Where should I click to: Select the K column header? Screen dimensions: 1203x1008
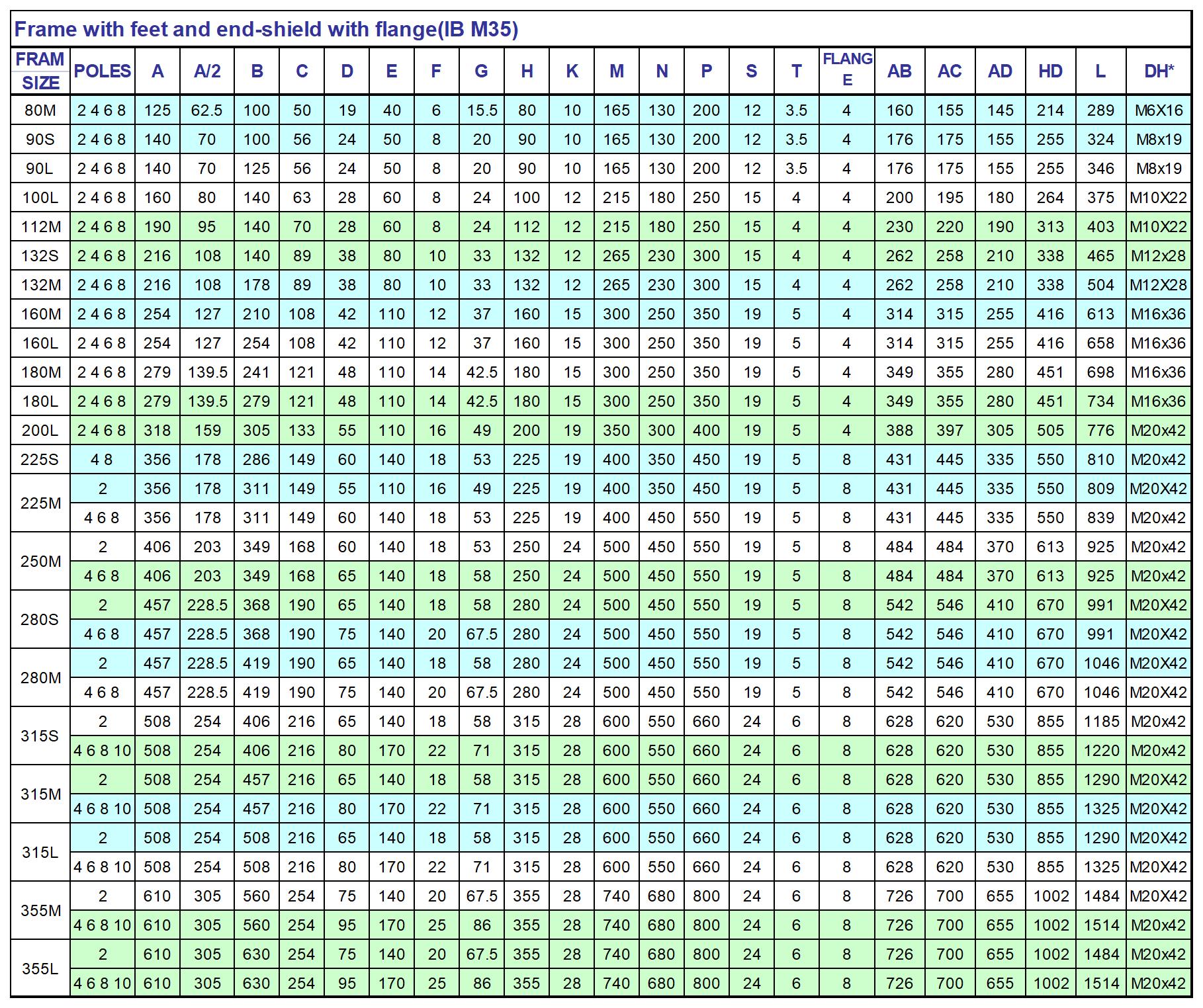click(572, 71)
